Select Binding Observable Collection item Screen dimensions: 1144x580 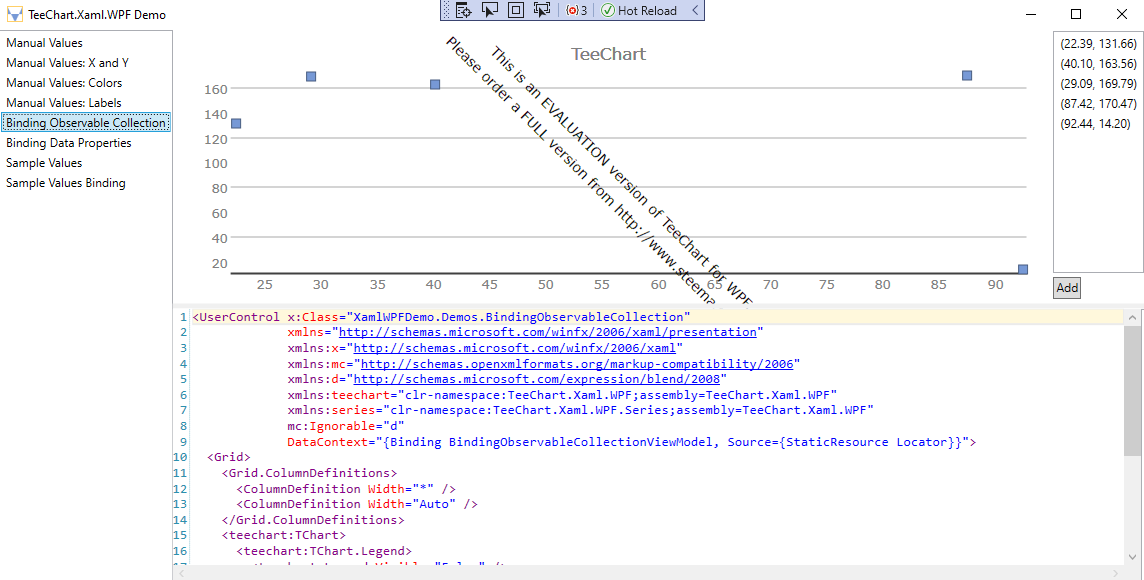[86, 123]
